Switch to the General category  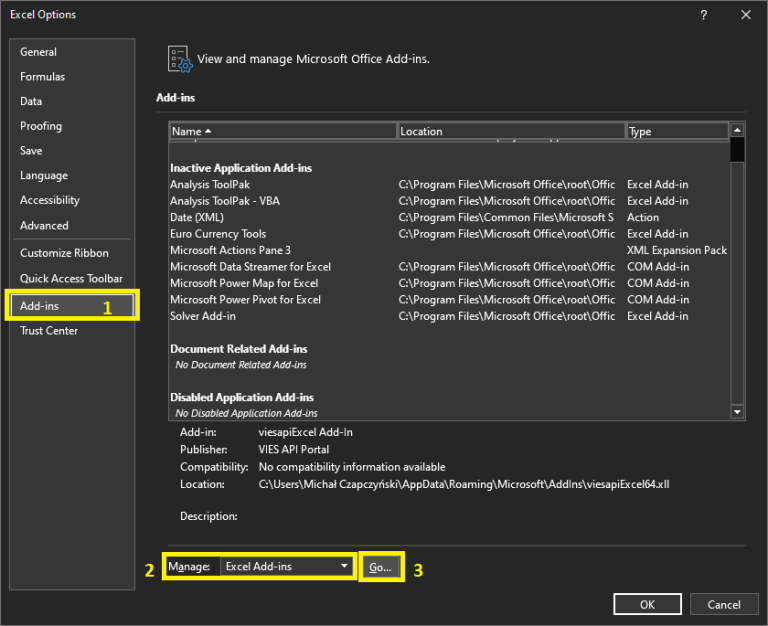coord(38,52)
